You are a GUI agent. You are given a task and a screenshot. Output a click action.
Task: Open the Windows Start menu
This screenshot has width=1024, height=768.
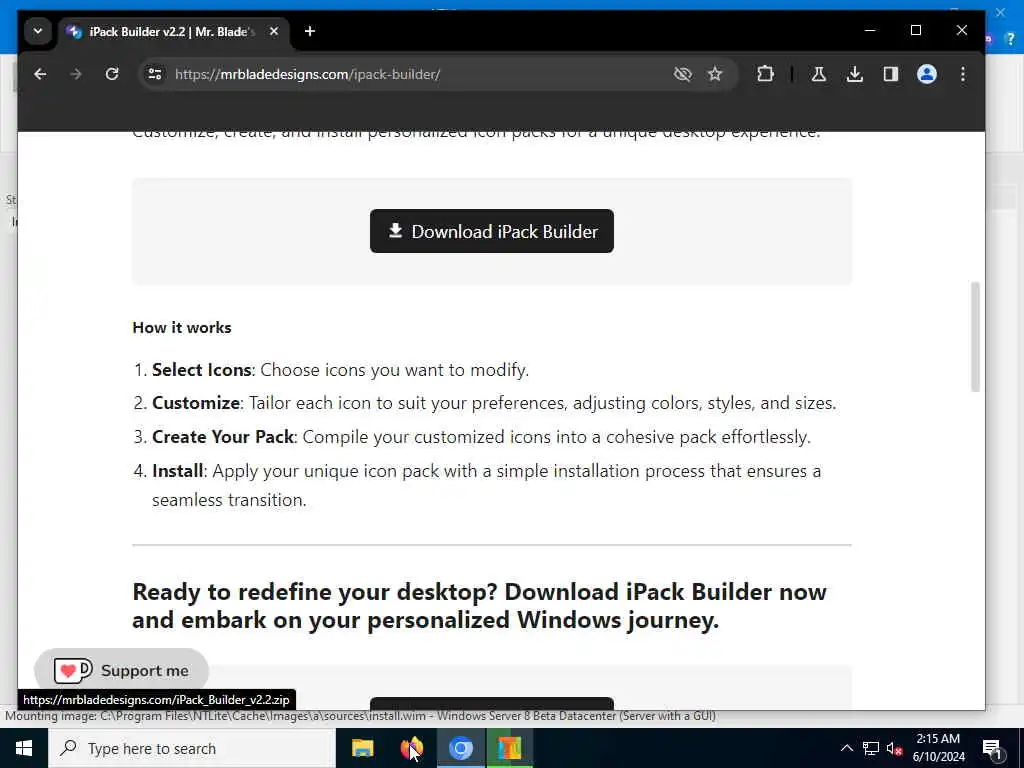[x=24, y=748]
